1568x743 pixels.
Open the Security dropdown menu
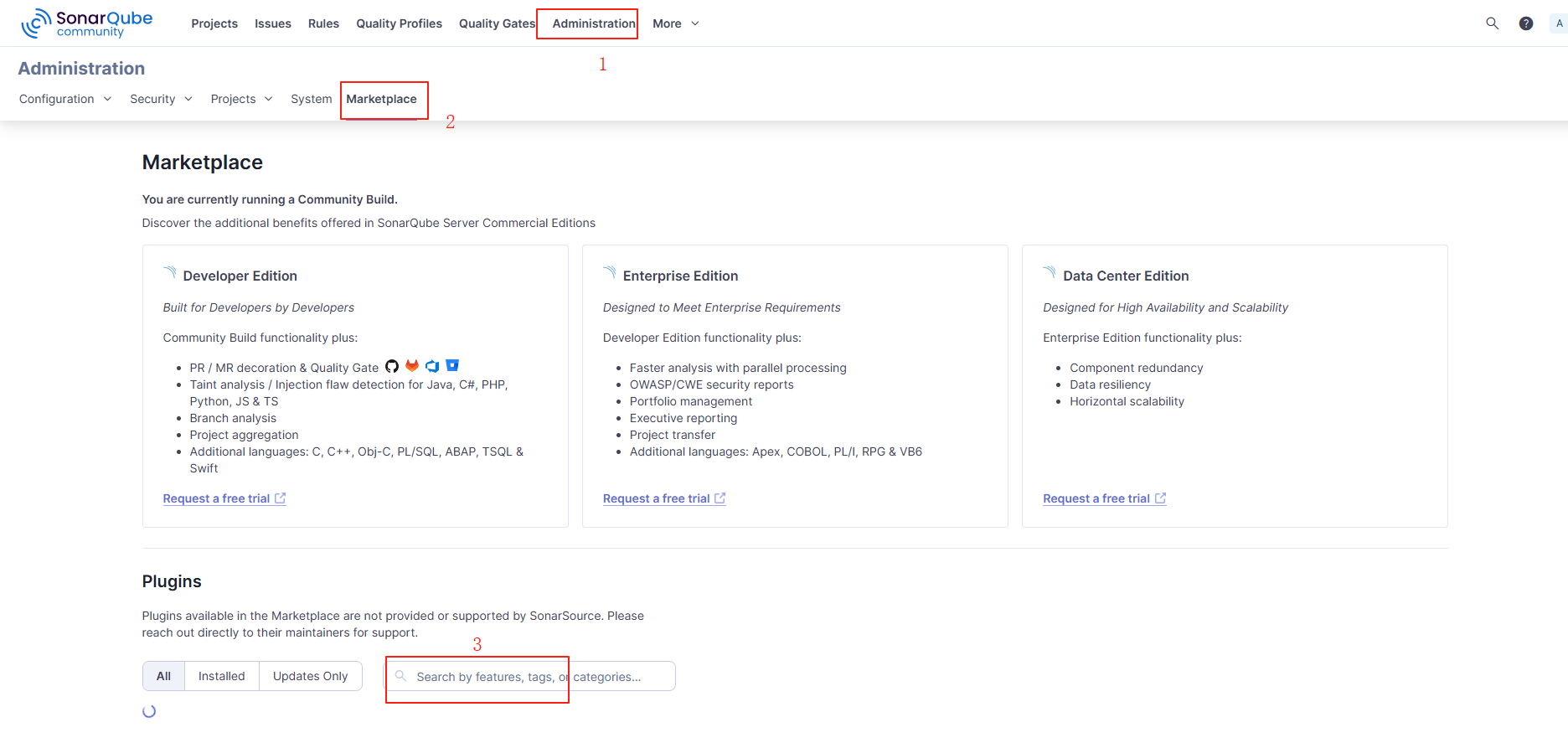[161, 99]
